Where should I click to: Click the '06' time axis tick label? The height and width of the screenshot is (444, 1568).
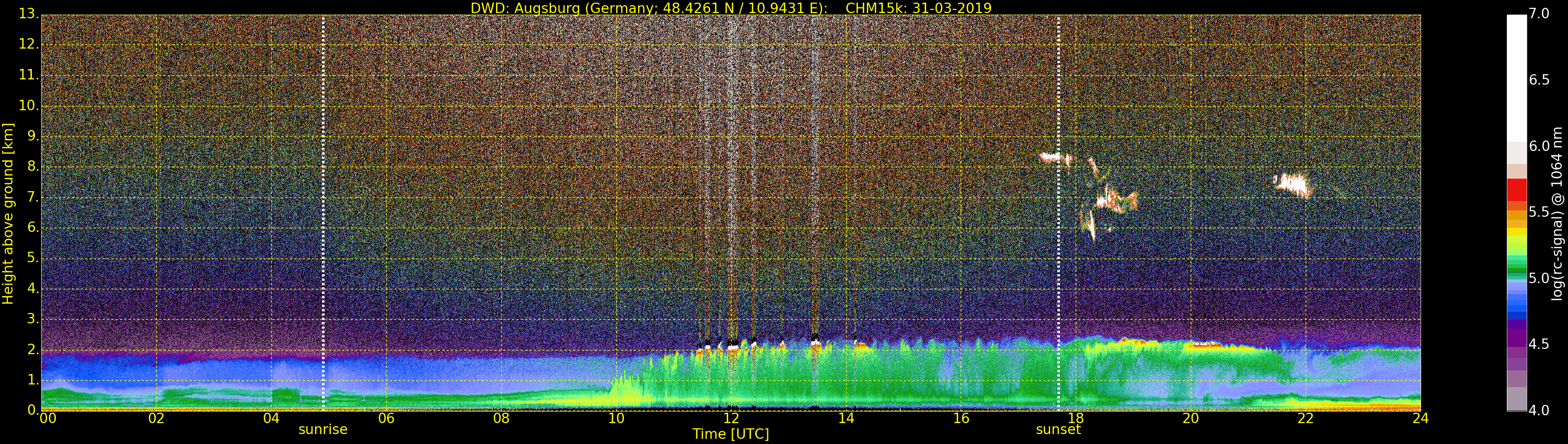coord(386,418)
